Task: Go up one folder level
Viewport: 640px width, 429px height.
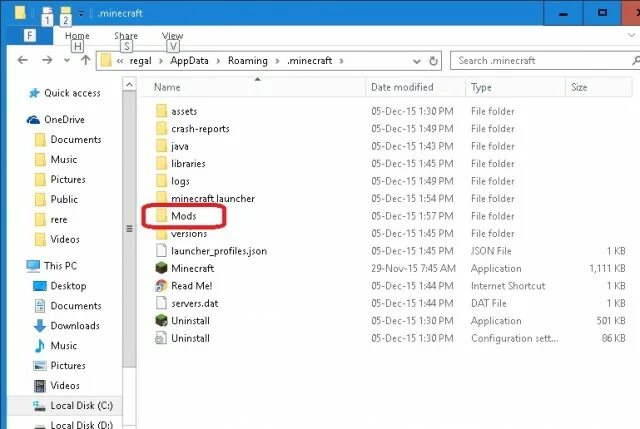Action: point(85,60)
